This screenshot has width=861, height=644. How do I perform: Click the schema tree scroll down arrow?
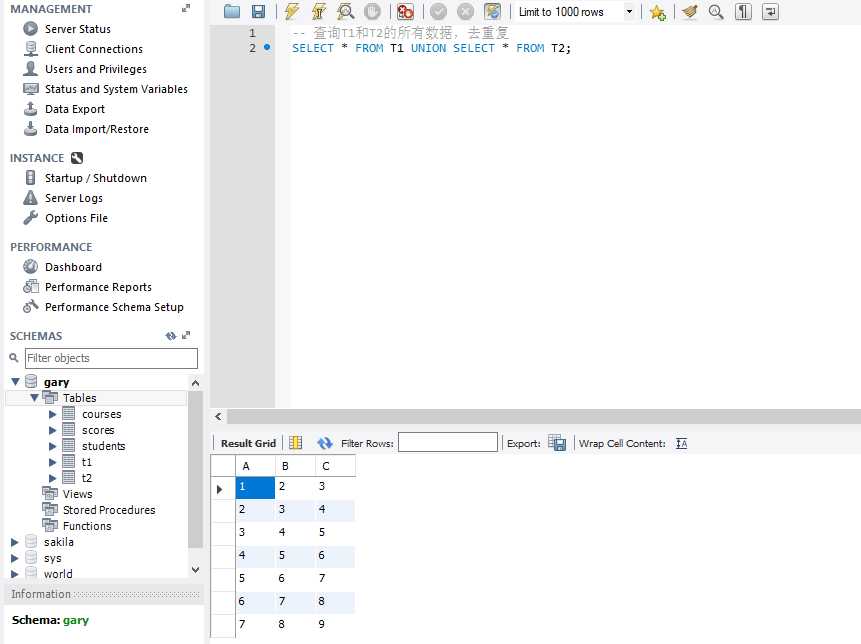(195, 570)
